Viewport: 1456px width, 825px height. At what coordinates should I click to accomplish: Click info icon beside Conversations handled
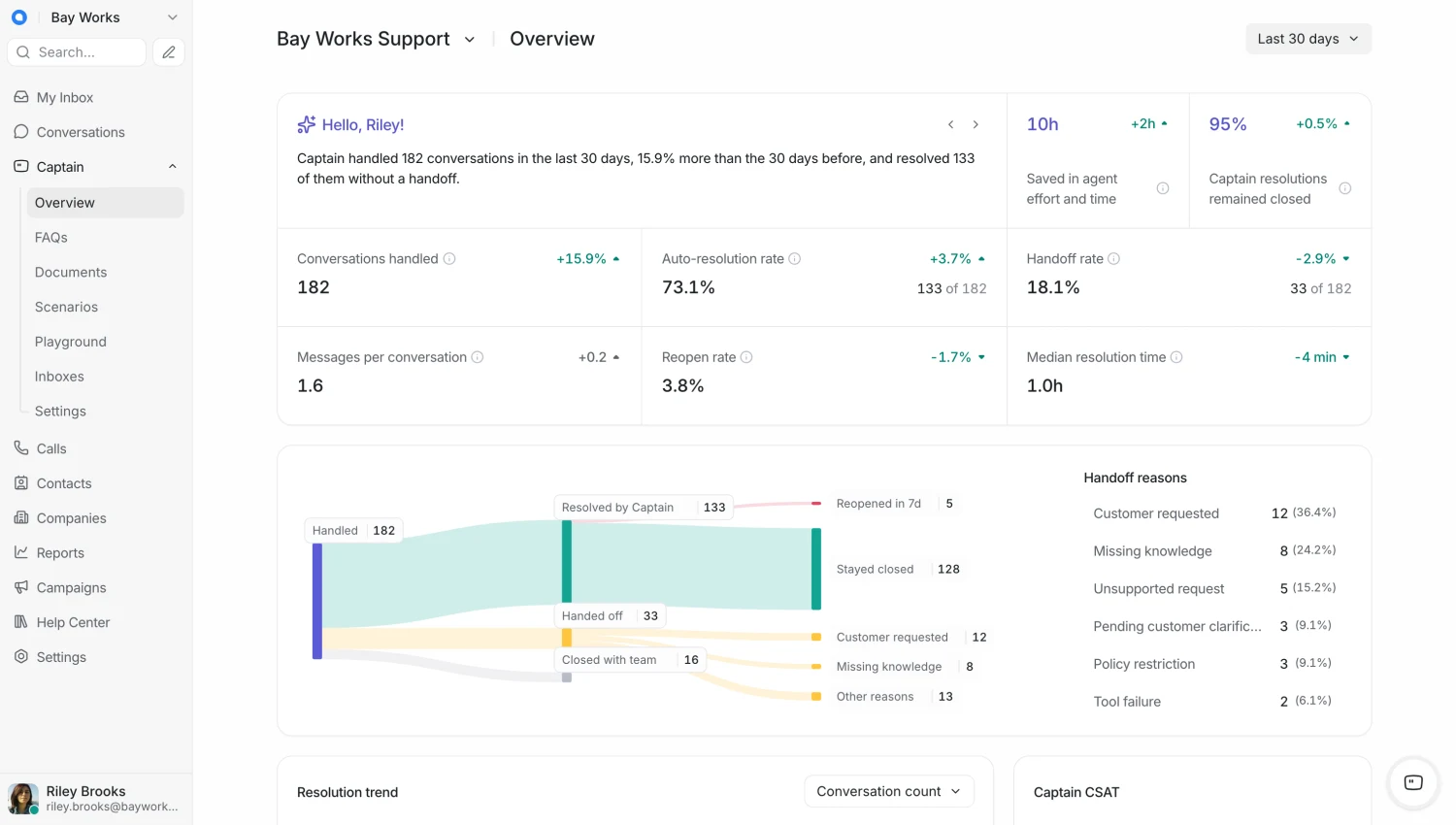[x=449, y=259]
